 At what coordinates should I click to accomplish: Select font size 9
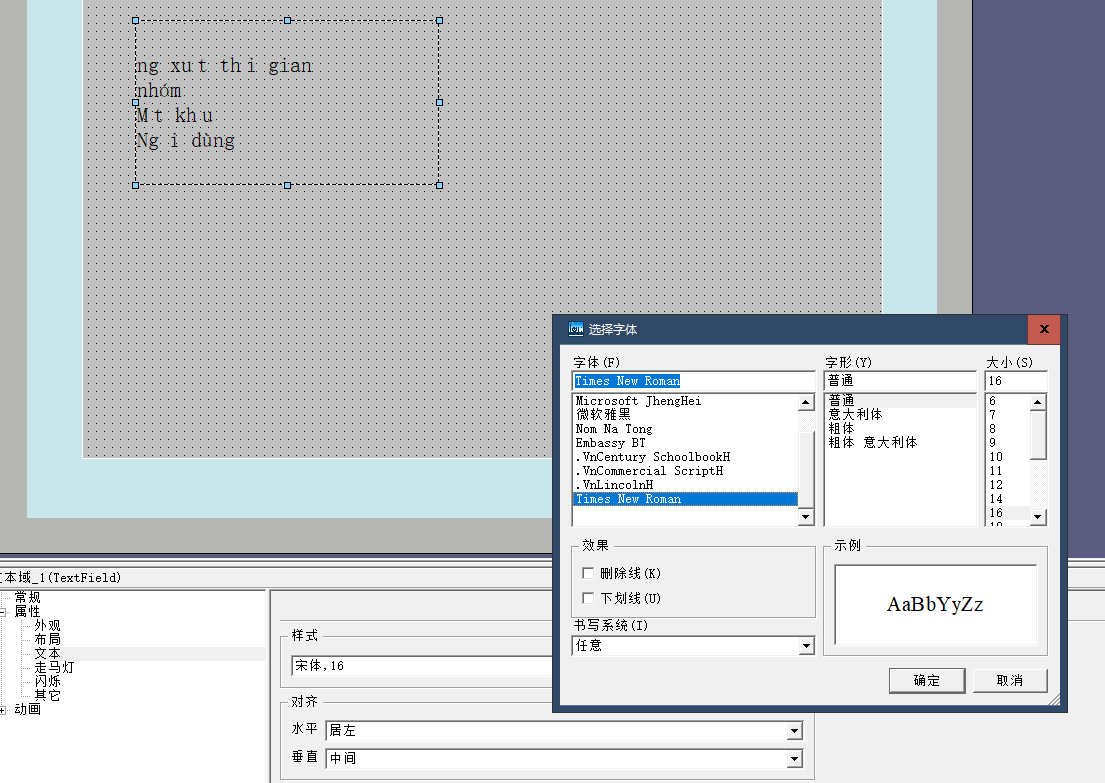click(1008, 443)
